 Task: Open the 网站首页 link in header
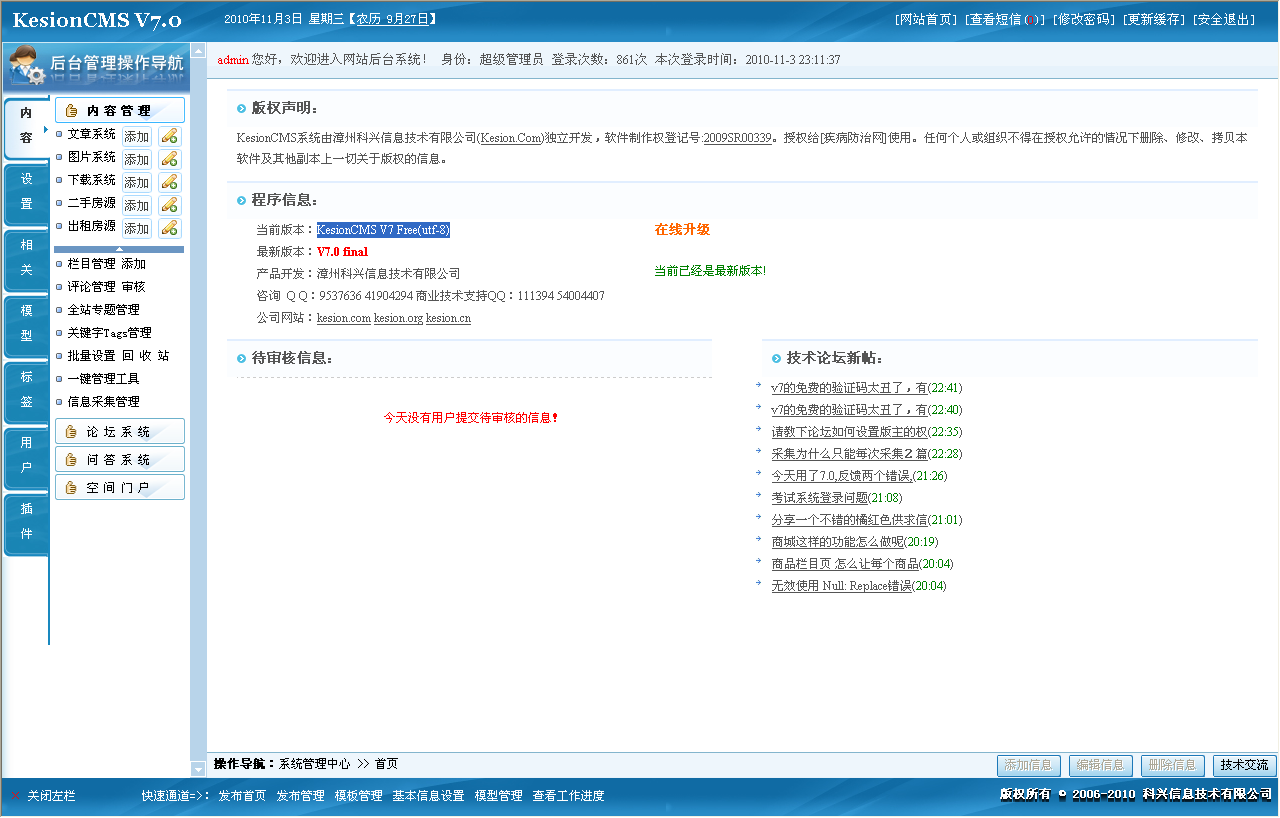click(x=926, y=20)
